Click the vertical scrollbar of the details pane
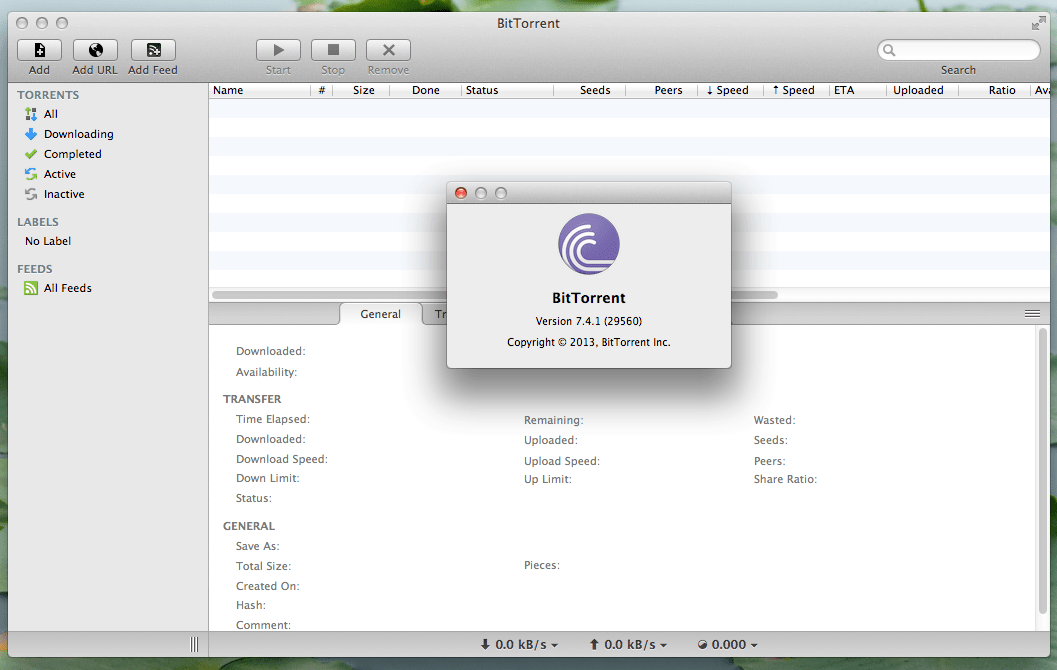Image resolution: width=1057 pixels, height=670 pixels. tap(1044, 470)
